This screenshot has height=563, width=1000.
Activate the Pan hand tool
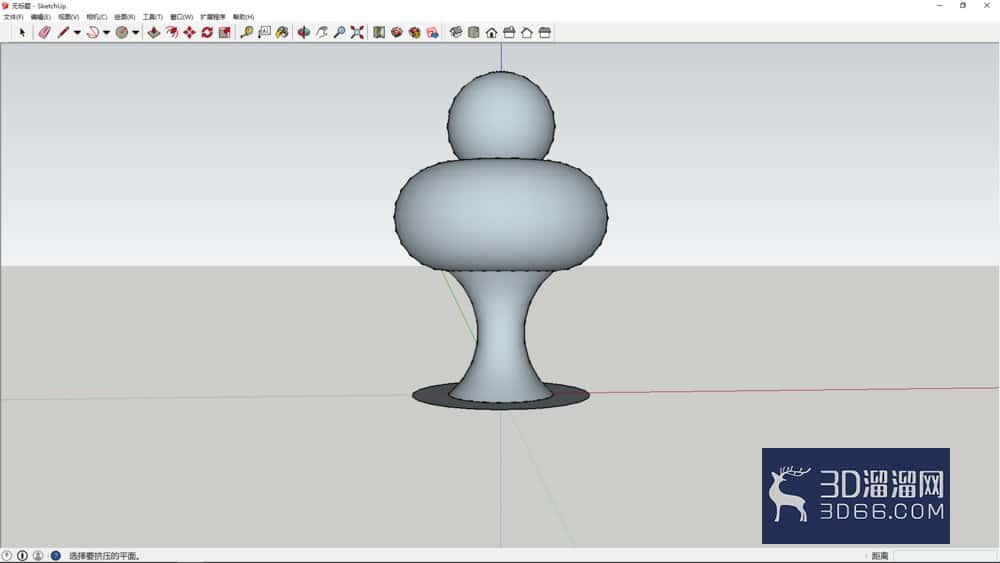(x=321, y=33)
